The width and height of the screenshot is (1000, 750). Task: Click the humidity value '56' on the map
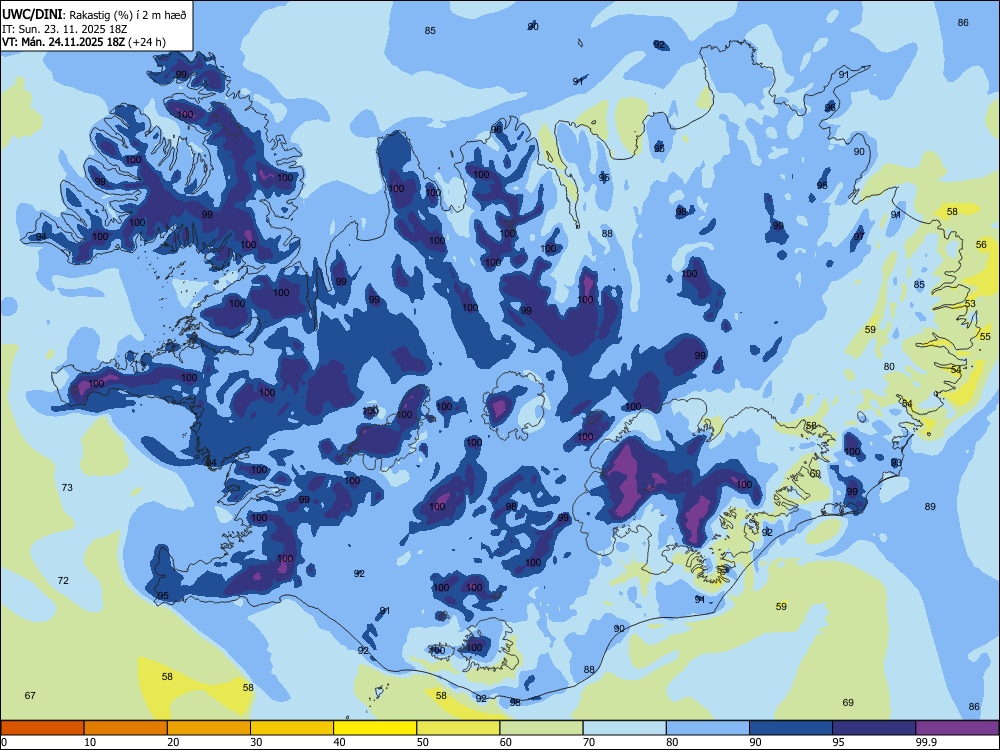981,244
